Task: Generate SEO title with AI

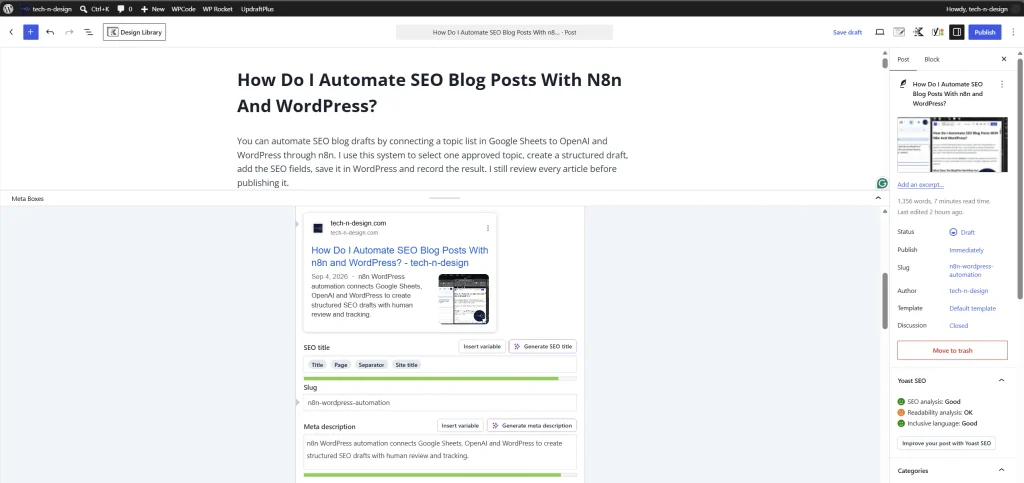Action: 543,347
